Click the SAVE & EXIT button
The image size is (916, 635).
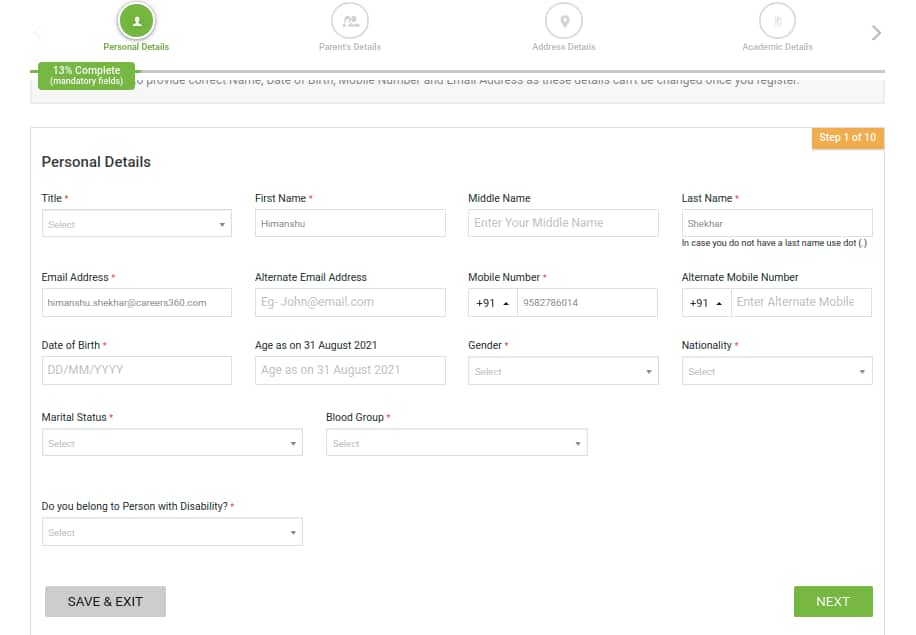pyautogui.click(x=104, y=601)
